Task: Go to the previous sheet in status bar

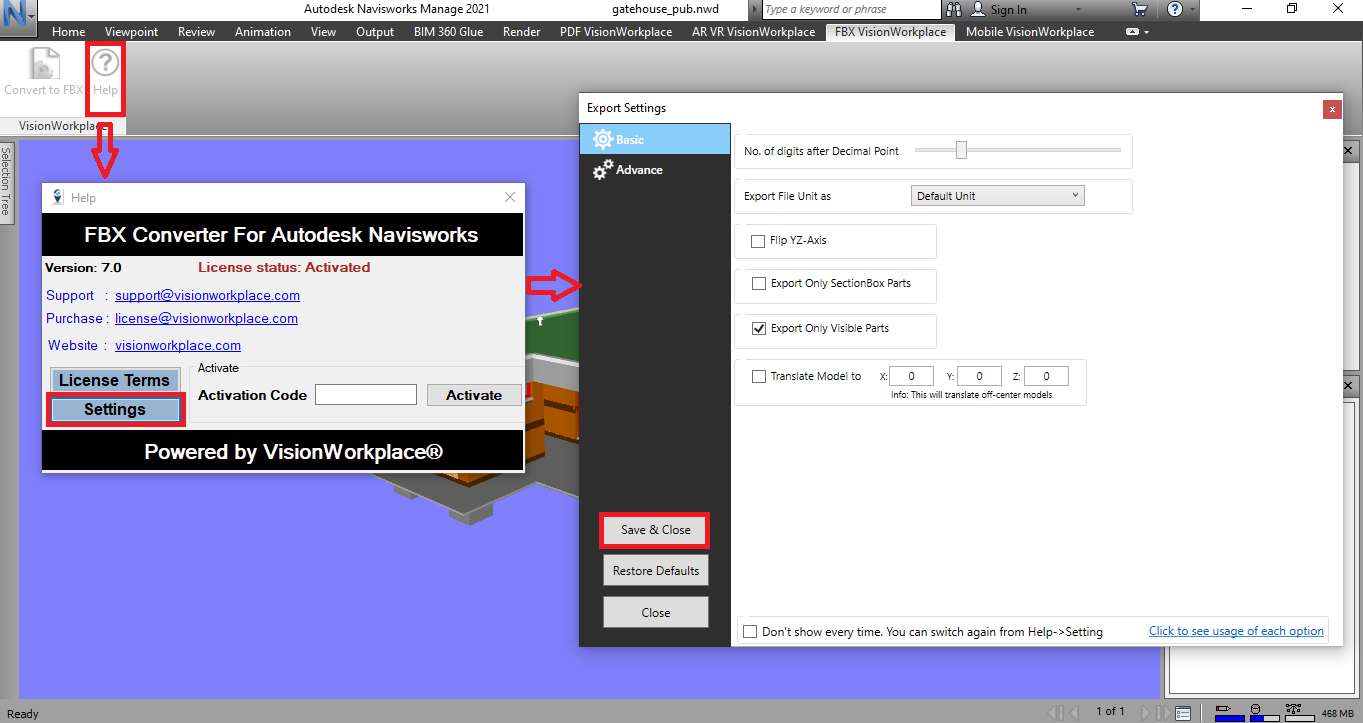Action: tap(1076, 713)
